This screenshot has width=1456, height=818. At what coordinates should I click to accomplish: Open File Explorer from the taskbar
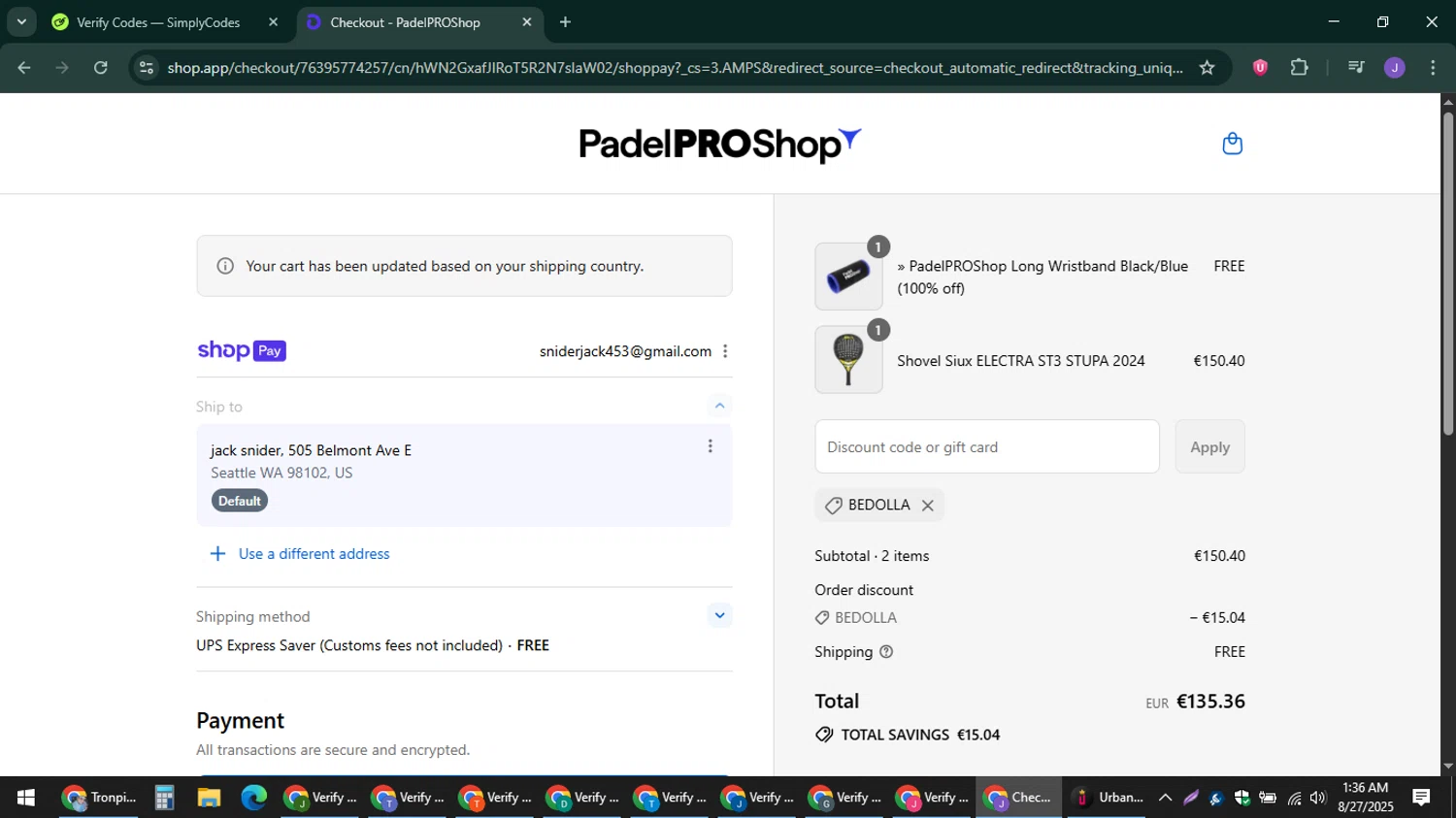point(209,798)
